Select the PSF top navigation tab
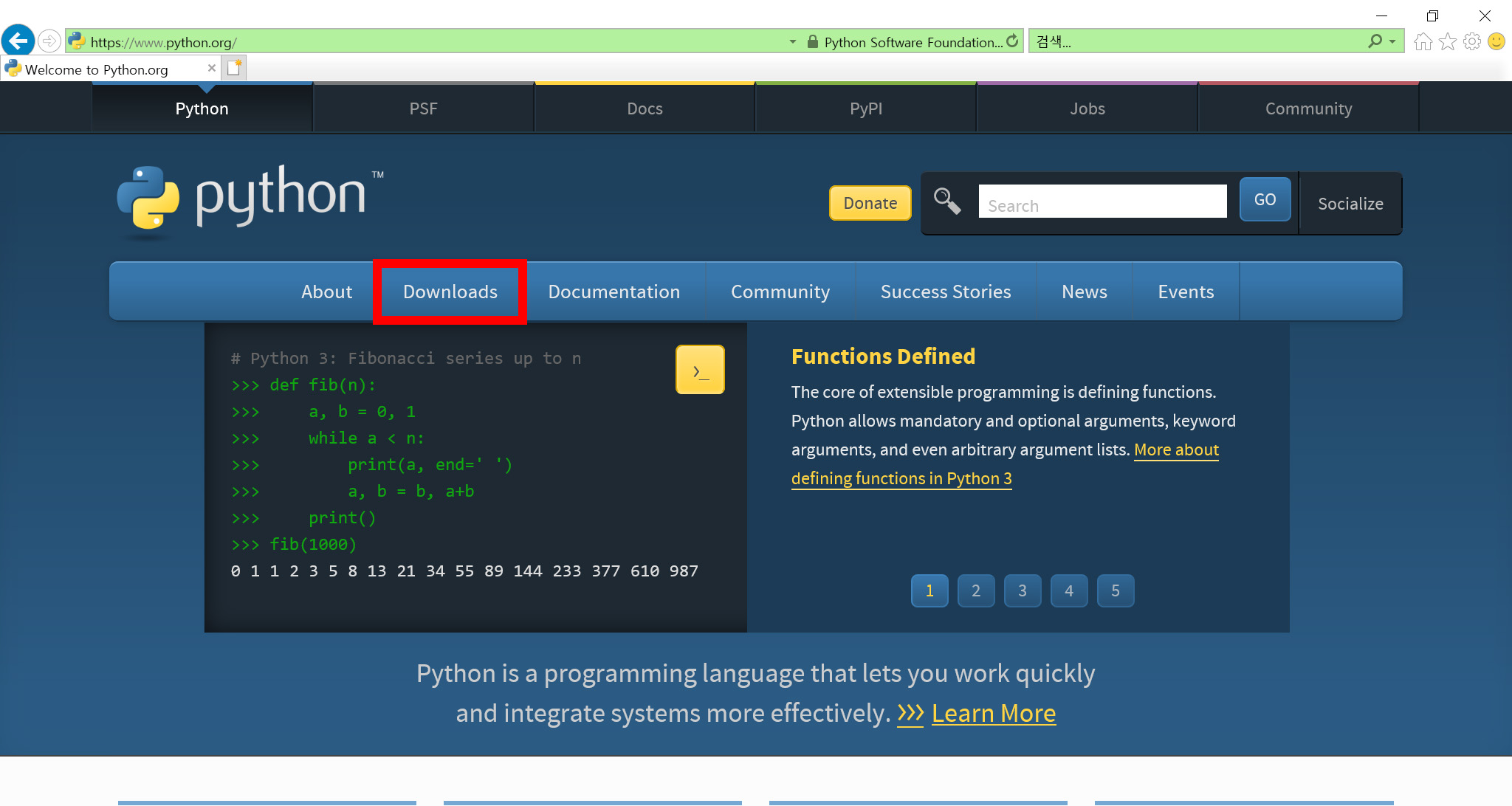This screenshot has height=806, width=1512. 424,108
